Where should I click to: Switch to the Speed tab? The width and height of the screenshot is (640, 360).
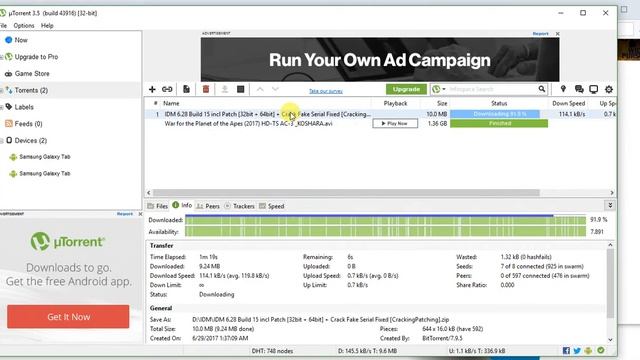click(x=272, y=206)
